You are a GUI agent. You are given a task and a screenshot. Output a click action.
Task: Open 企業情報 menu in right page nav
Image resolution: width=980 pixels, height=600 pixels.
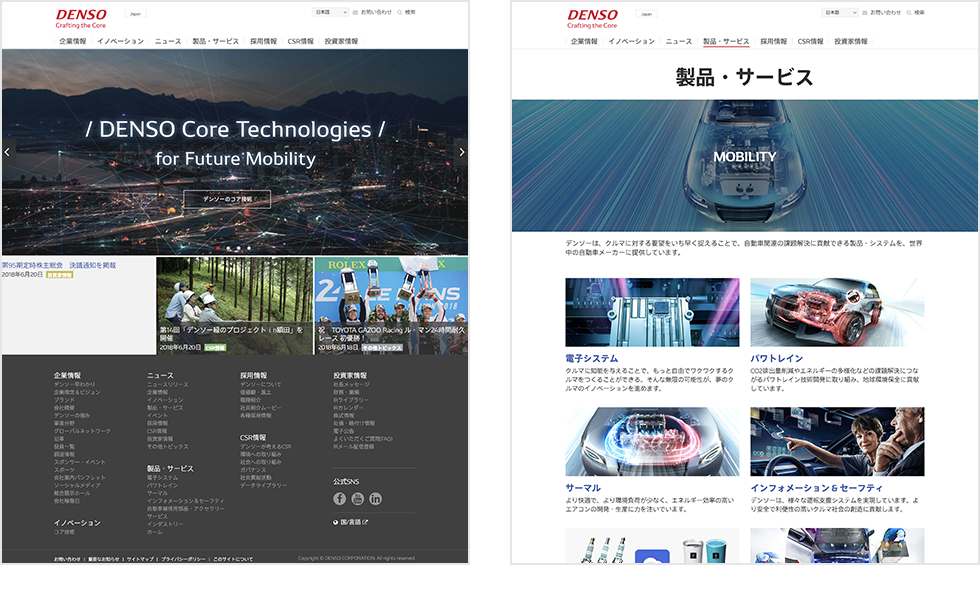click(584, 41)
